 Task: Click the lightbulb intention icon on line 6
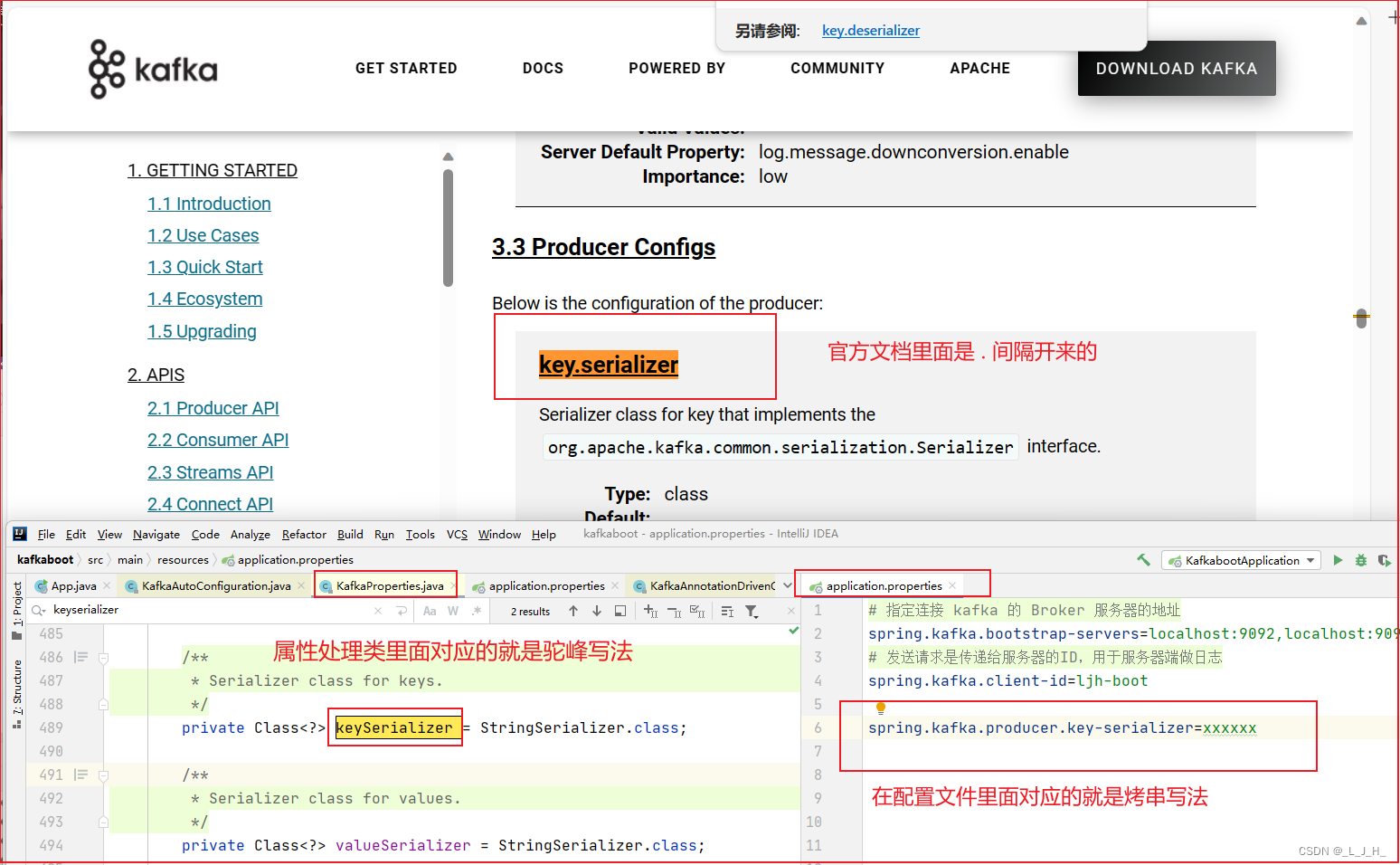[x=881, y=708]
